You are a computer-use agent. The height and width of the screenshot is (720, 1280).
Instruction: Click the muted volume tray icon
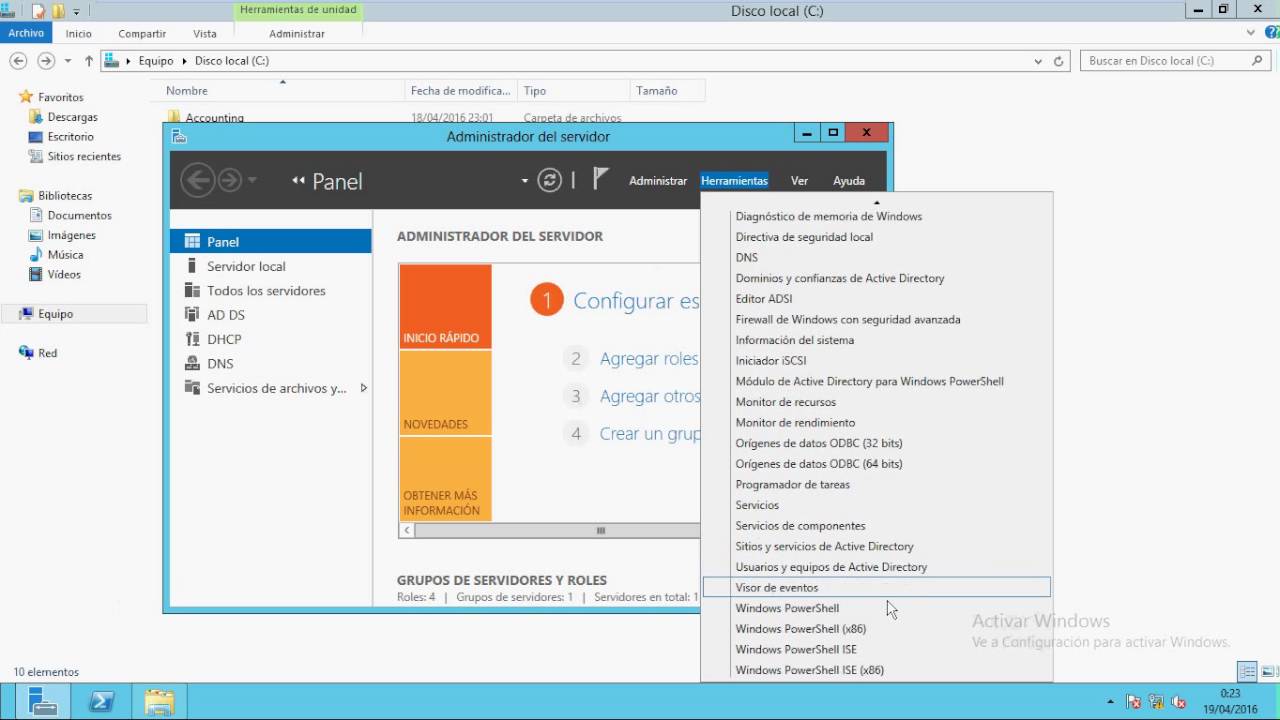tap(1179, 702)
